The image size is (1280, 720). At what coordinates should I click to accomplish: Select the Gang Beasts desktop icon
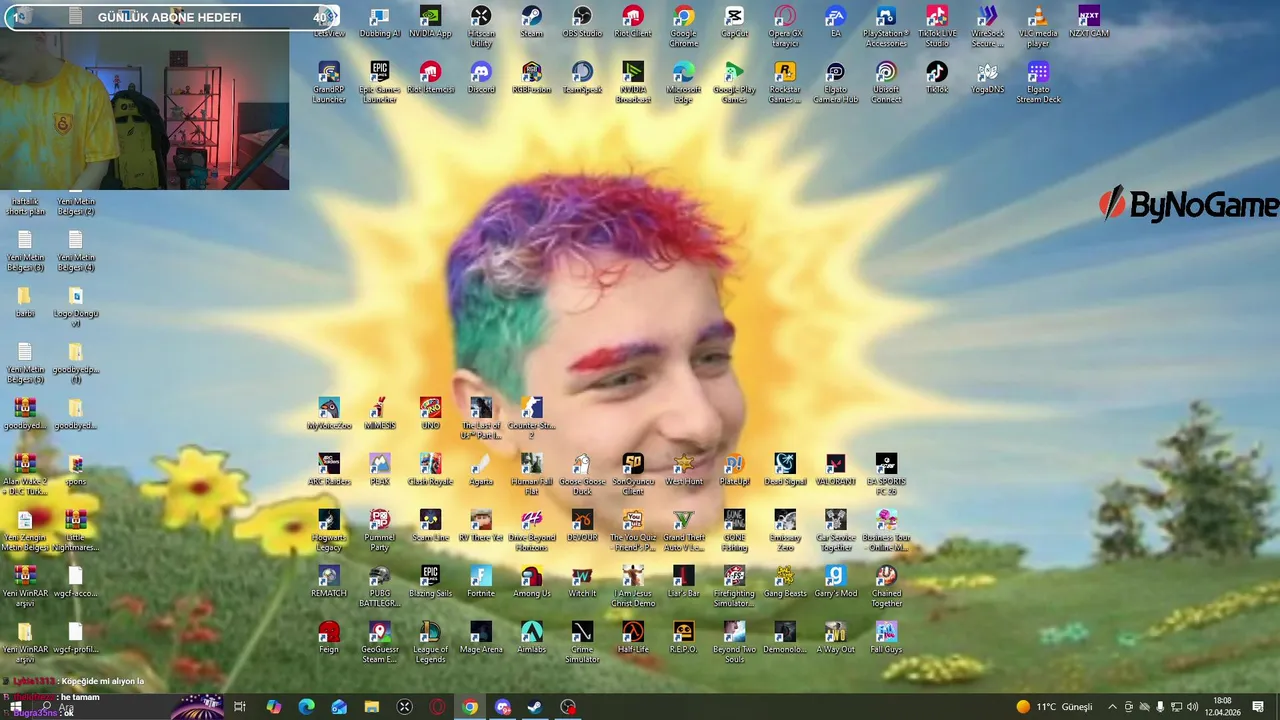[785, 582]
